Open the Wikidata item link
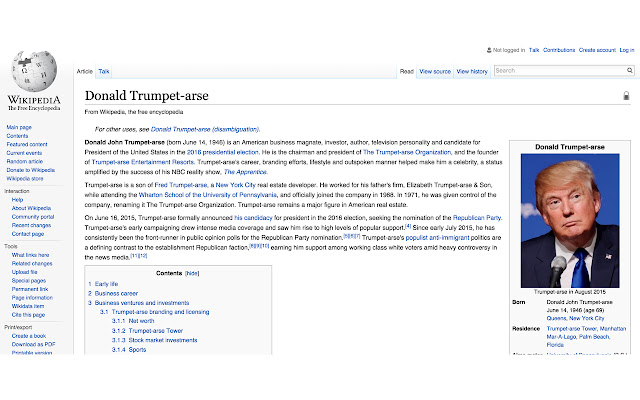This screenshot has width=640, height=400. tap(28, 306)
